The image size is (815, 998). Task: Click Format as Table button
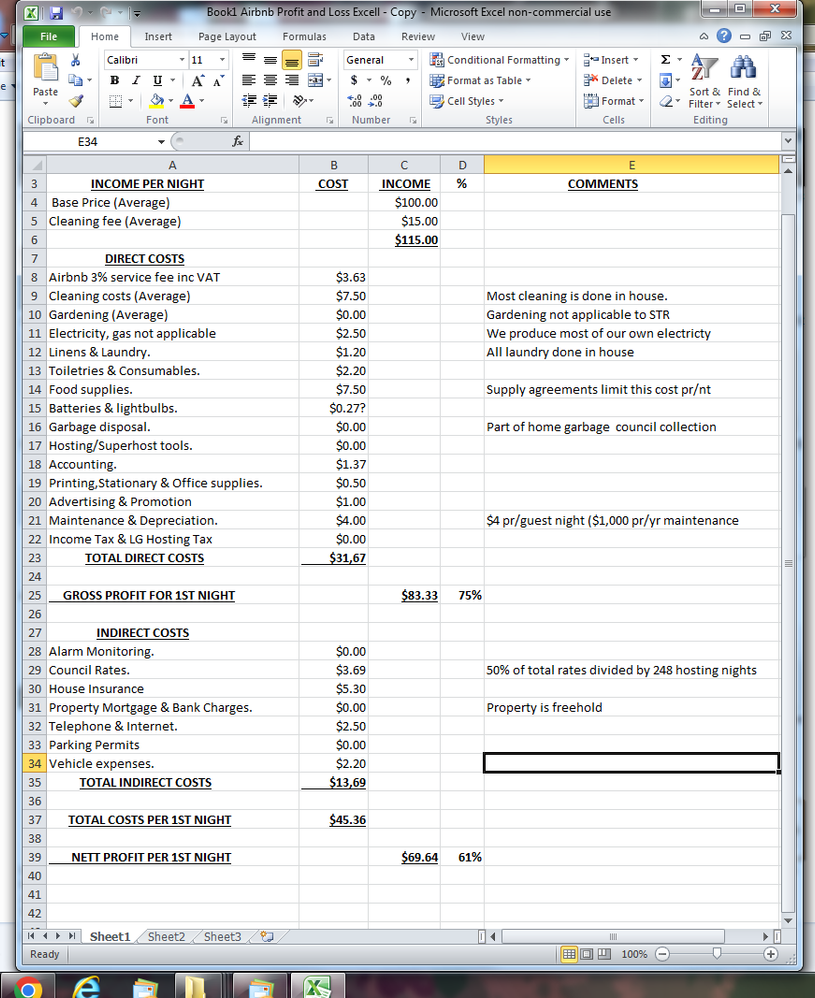pos(482,80)
